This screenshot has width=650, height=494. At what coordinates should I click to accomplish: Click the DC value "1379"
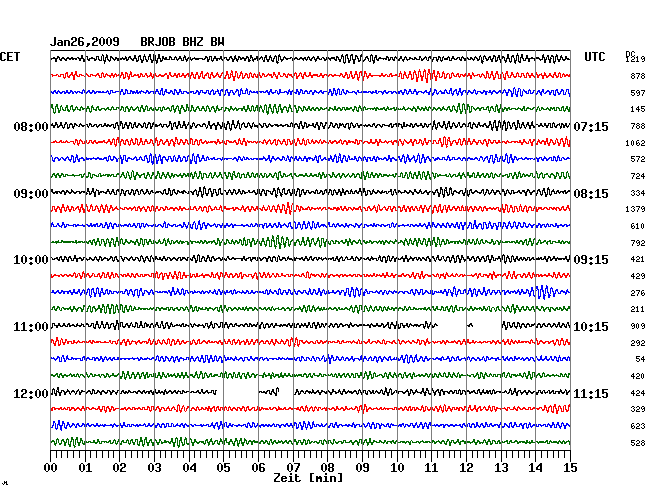pos(635,209)
